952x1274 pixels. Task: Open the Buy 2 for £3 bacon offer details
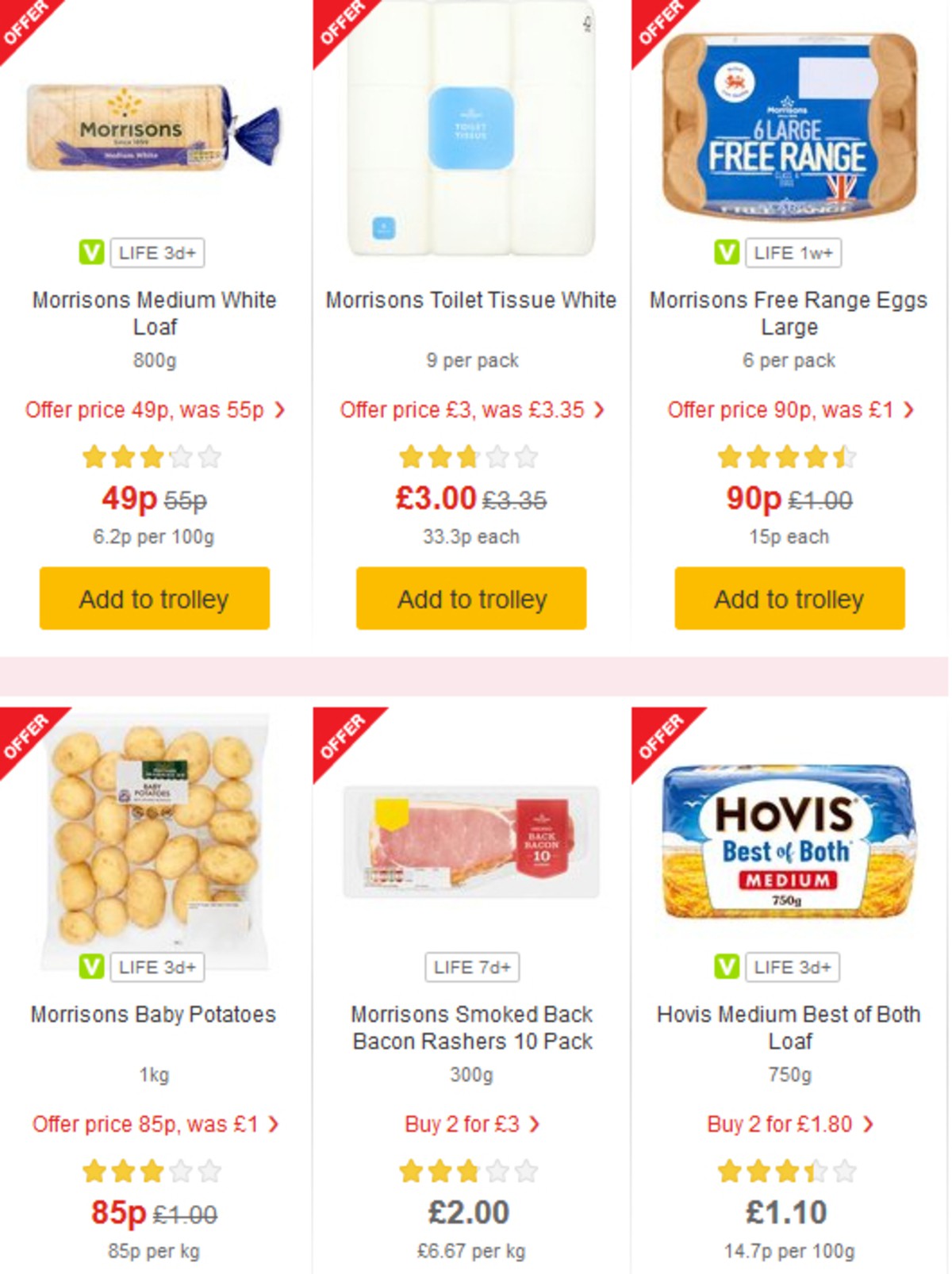click(471, 1124)
